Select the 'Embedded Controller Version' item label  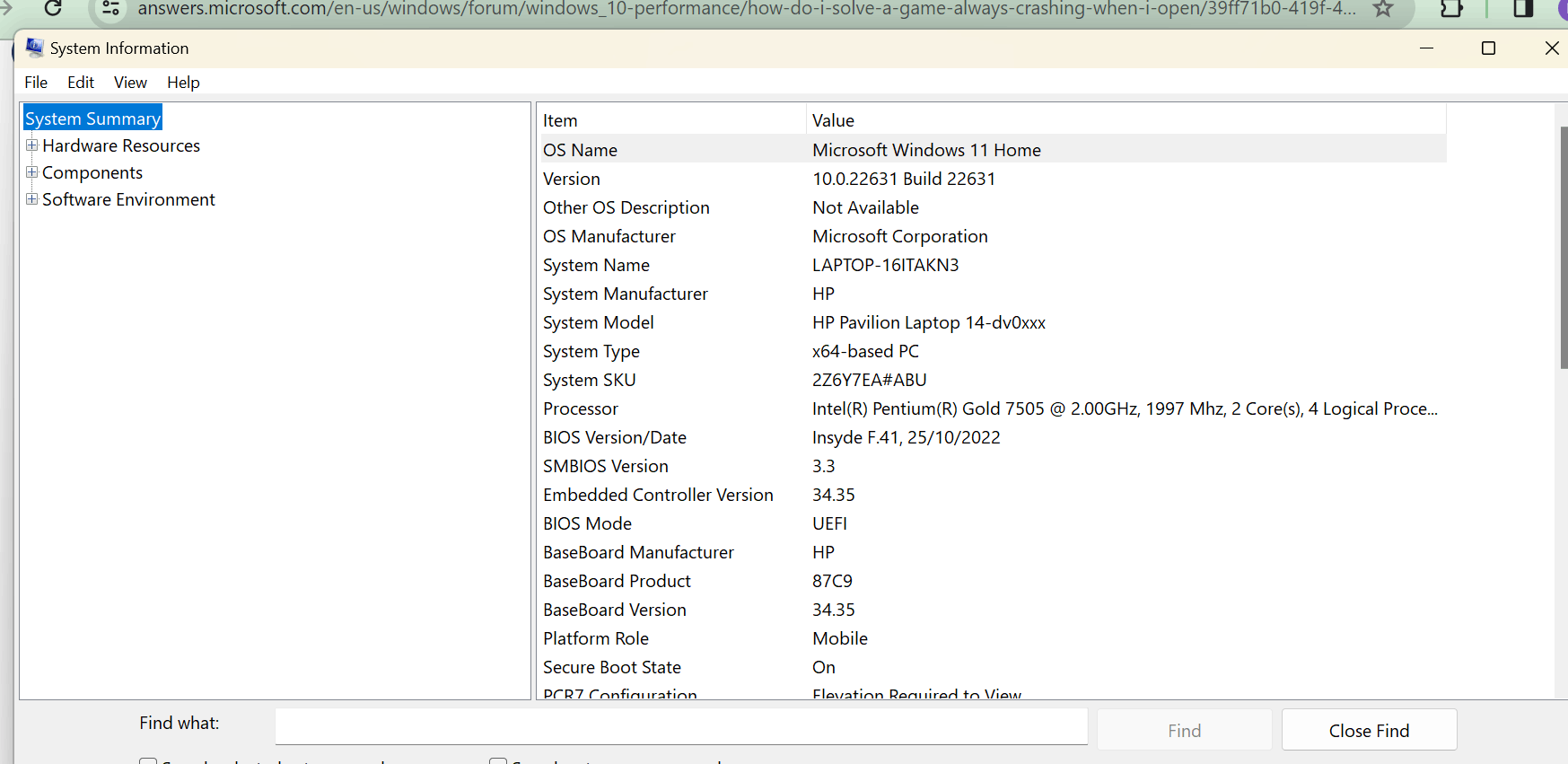tap(658, 495)
